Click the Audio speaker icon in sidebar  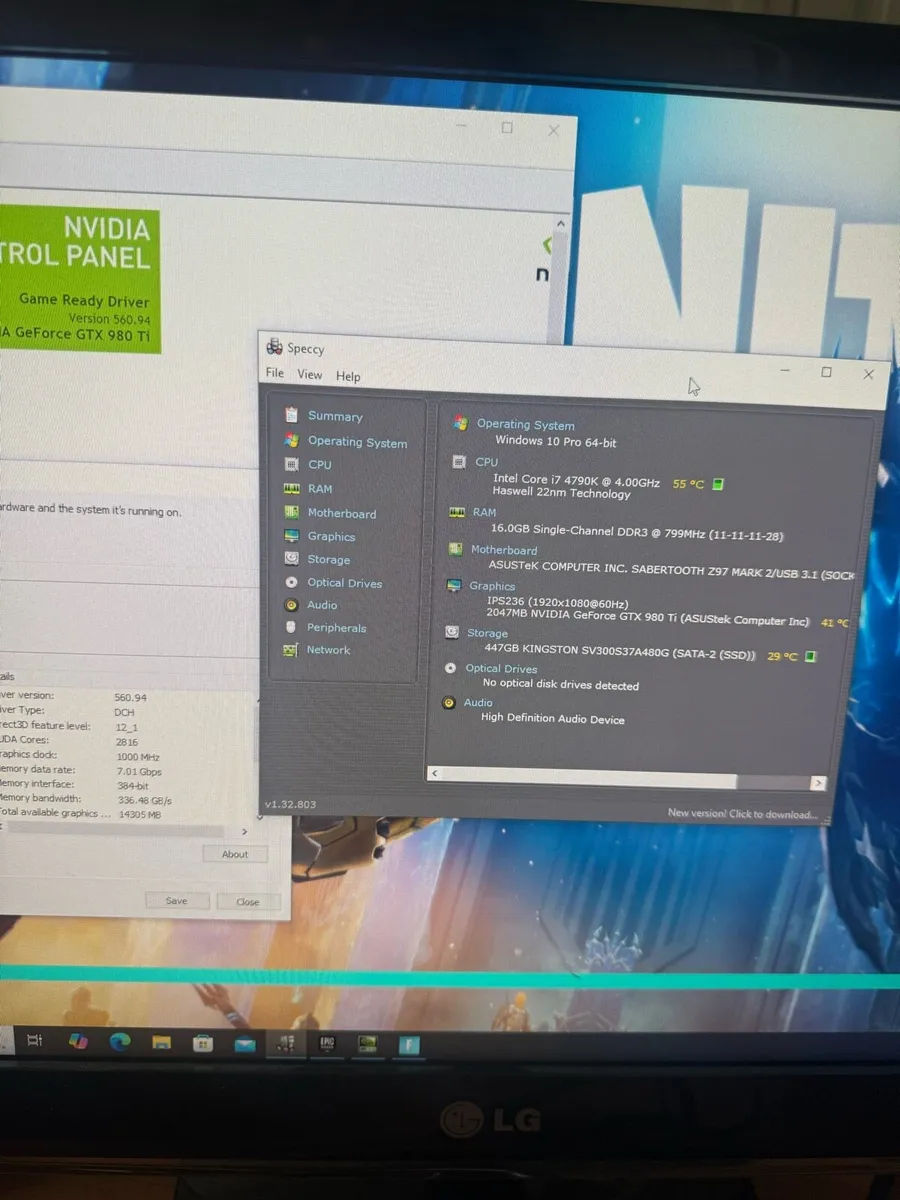tap(291, 605)
